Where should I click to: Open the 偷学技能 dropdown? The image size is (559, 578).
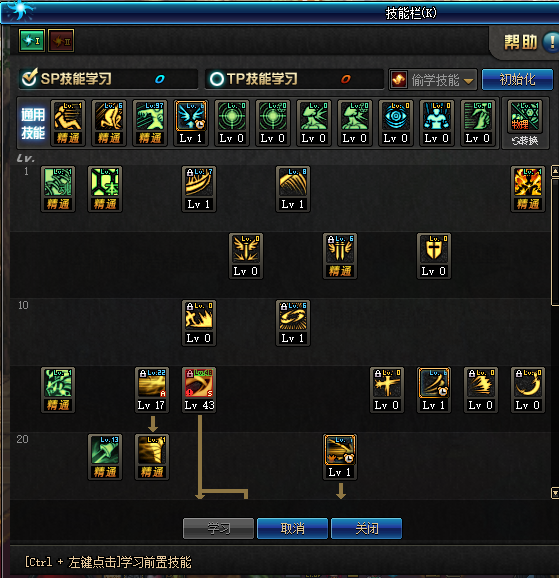433,80
